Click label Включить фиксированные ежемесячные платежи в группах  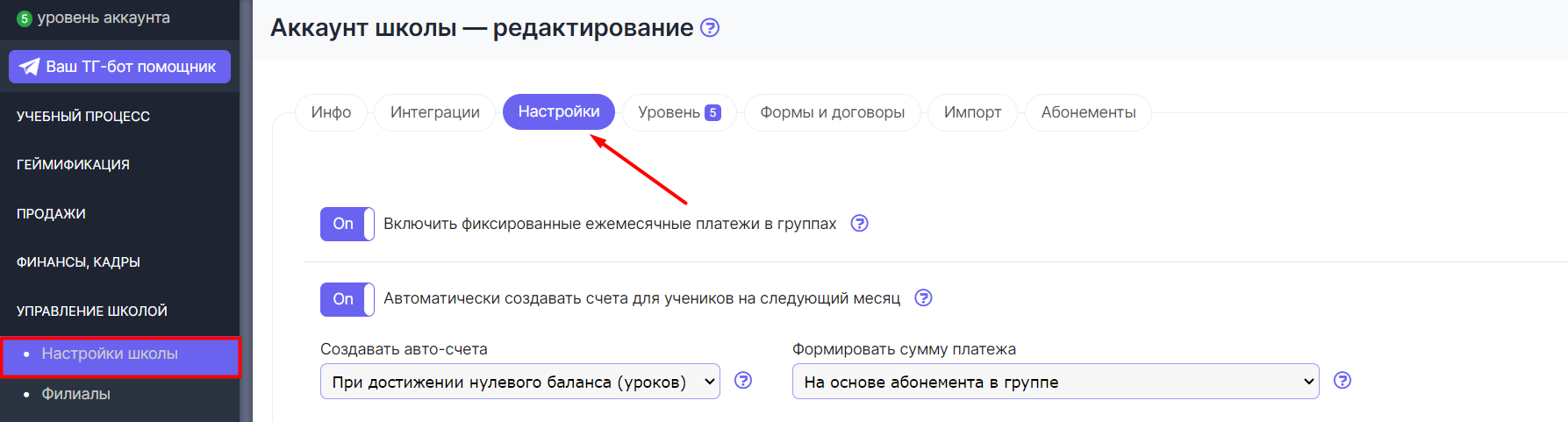point(610,224)
